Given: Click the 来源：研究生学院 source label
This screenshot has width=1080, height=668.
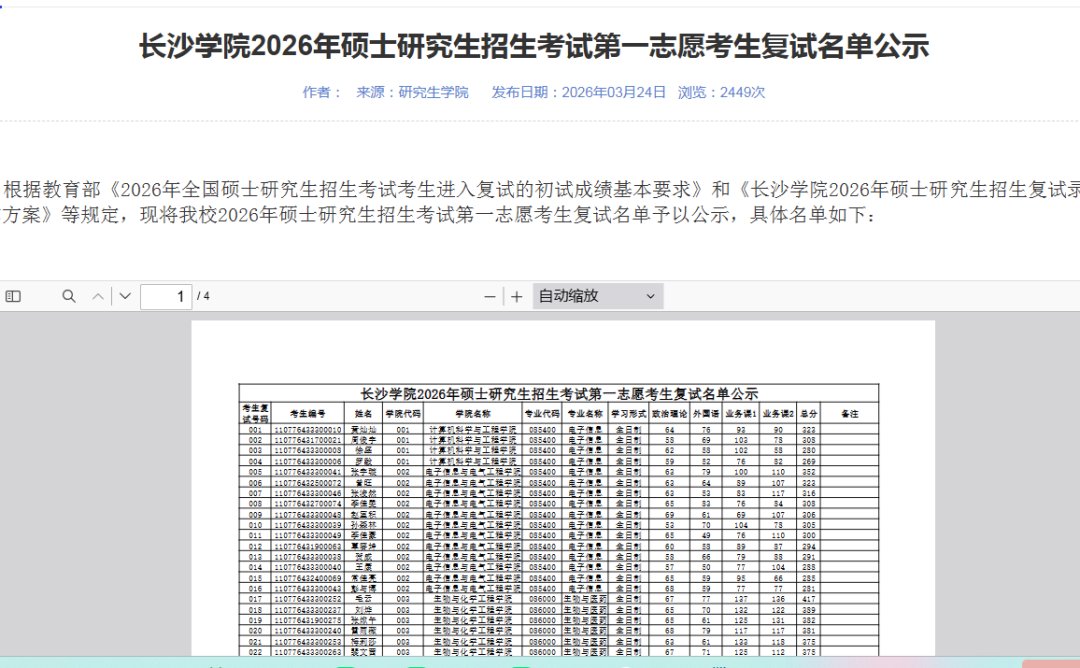Looking at the screenshot, I should pos(412,92).
